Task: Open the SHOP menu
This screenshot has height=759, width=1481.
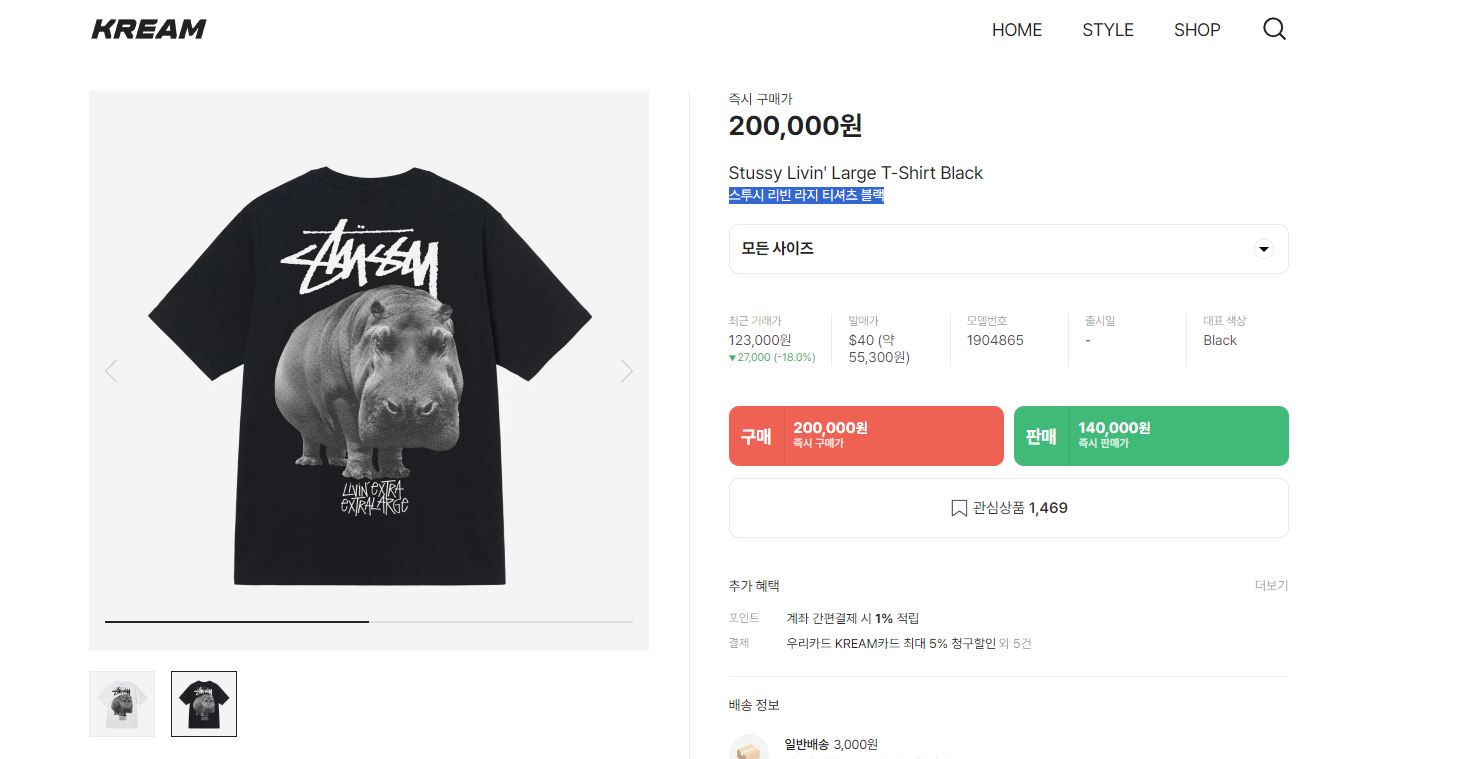Action: click(x=1196, y=30)
